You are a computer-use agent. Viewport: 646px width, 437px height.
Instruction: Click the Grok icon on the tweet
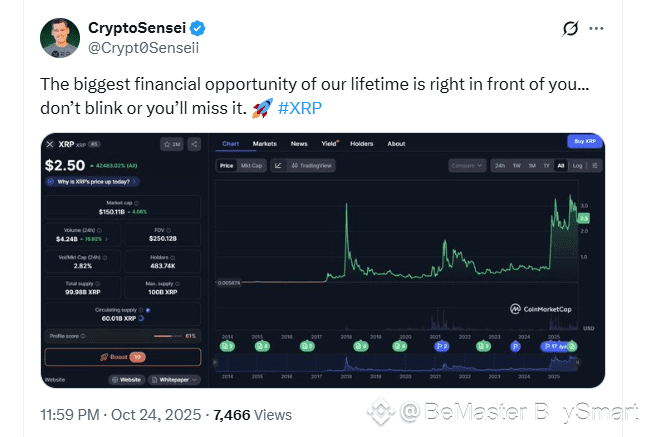(571, 29)
